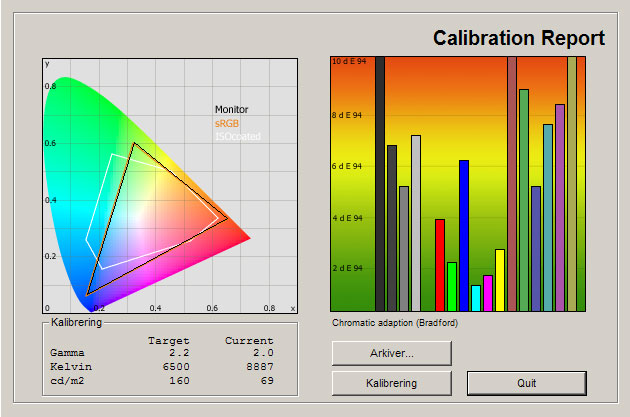Click the cyan bar in dE chart
630x417 pixels.
point(476,298)
